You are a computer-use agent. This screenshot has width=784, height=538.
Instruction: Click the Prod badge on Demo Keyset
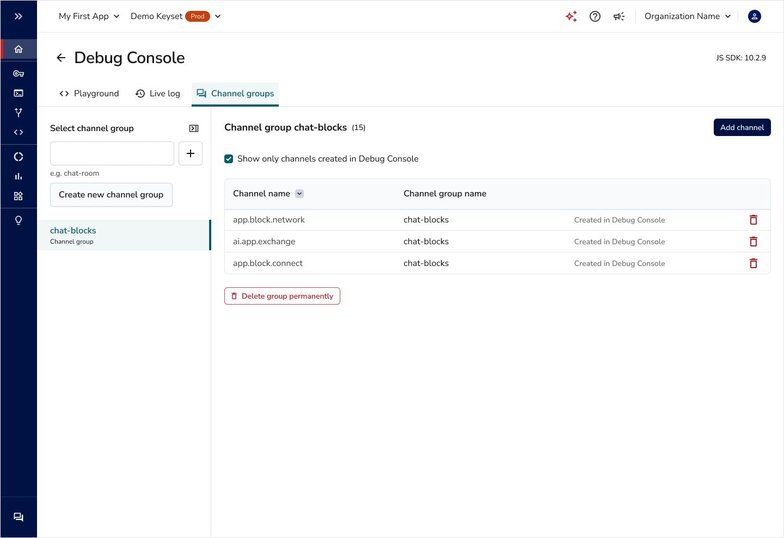pos(198,16)
